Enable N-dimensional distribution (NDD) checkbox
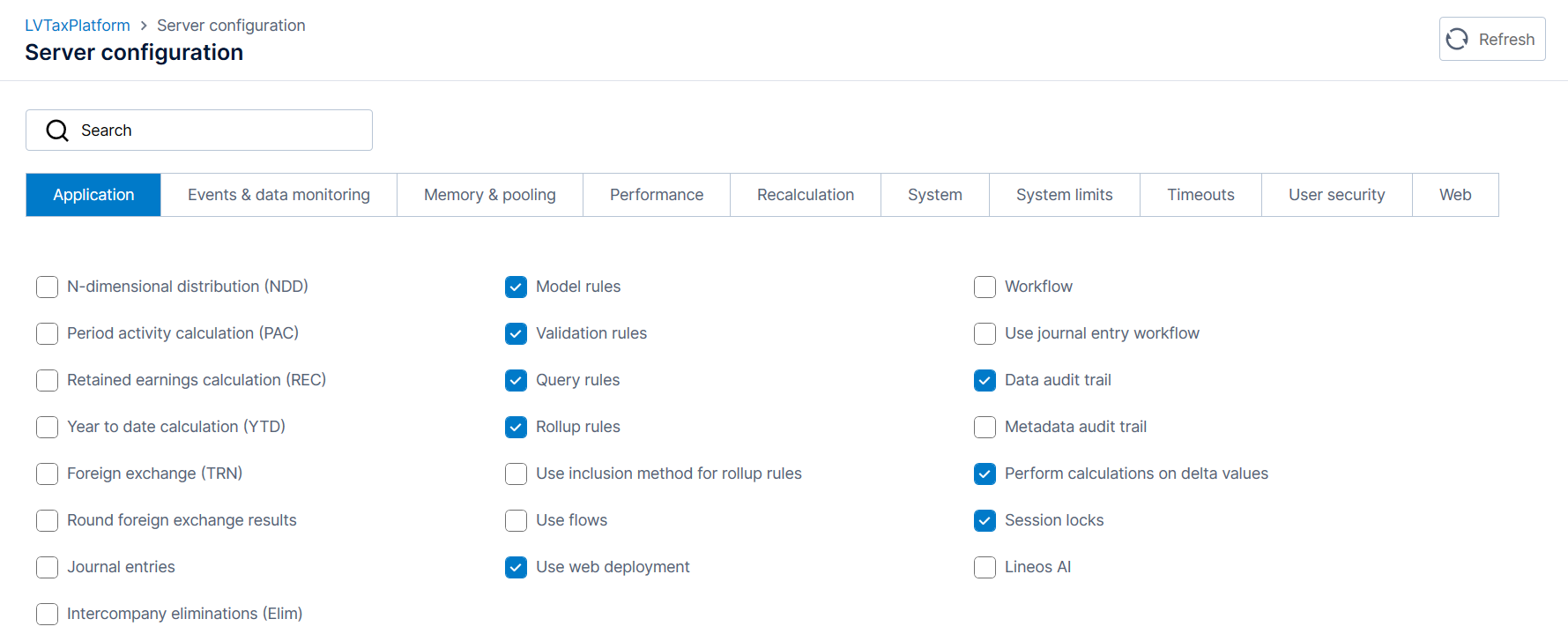The height and width of the screenshot is (634, 1568). pyautogui.click(x=48, y=287)
